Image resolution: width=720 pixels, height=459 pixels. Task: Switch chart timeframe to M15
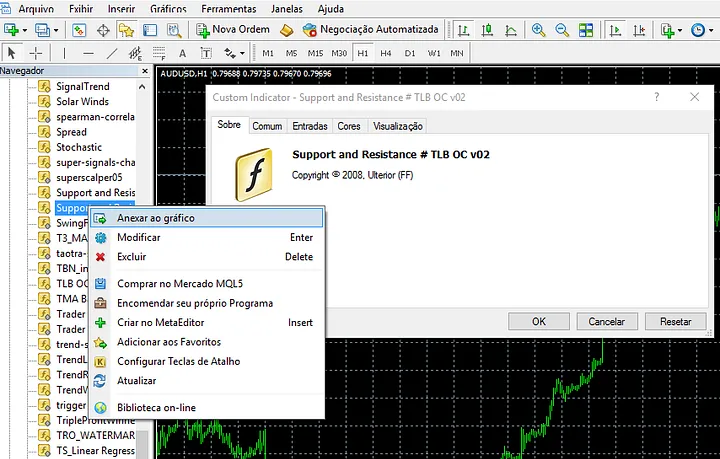315,53
